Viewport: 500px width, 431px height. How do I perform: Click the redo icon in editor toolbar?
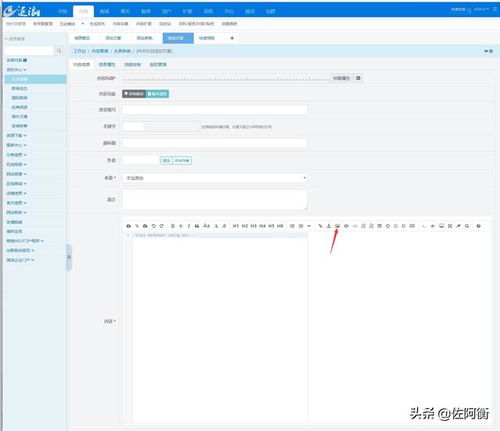(x=162, y=226)
